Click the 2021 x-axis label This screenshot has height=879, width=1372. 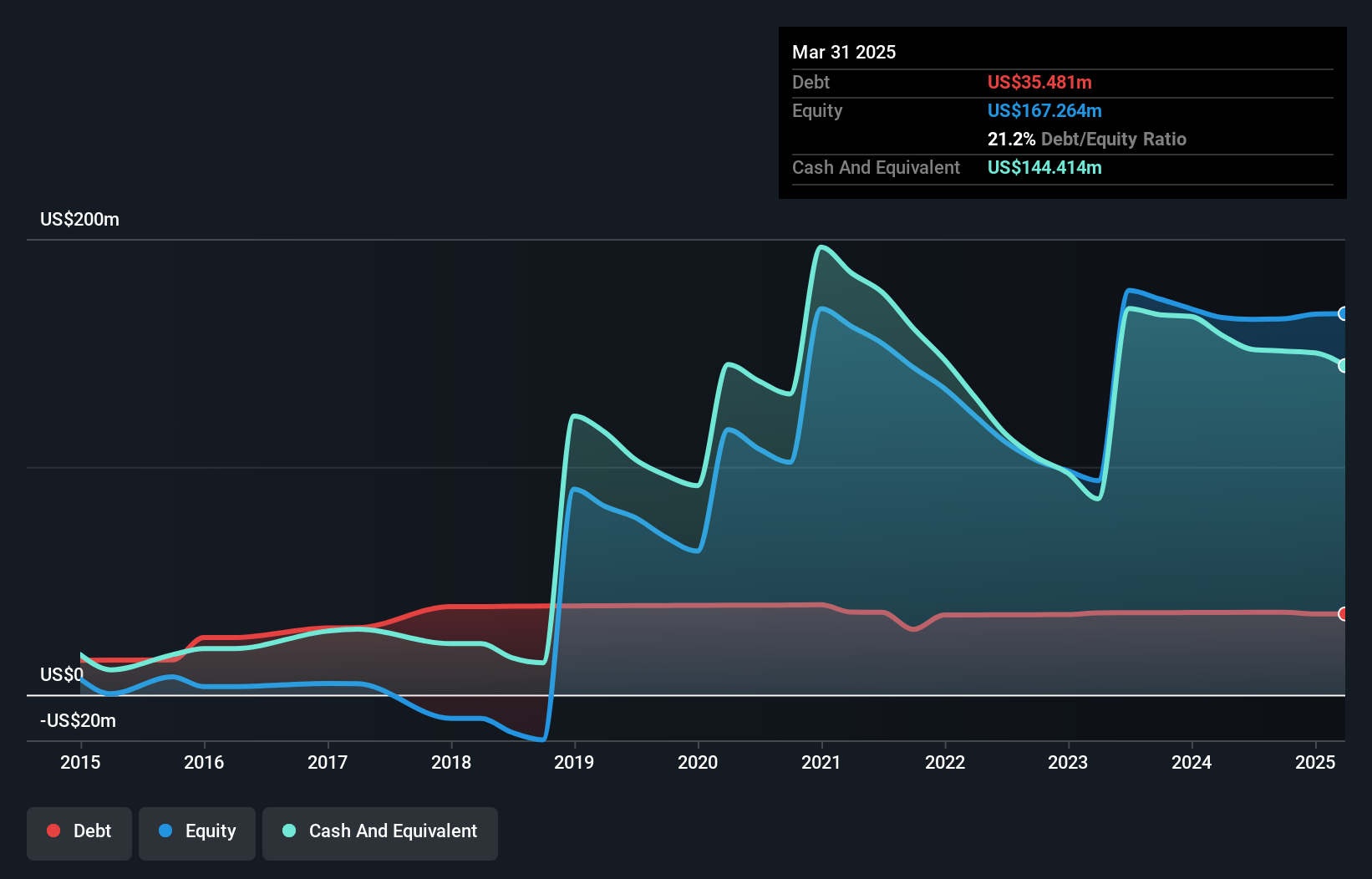(x=821, y=762)
